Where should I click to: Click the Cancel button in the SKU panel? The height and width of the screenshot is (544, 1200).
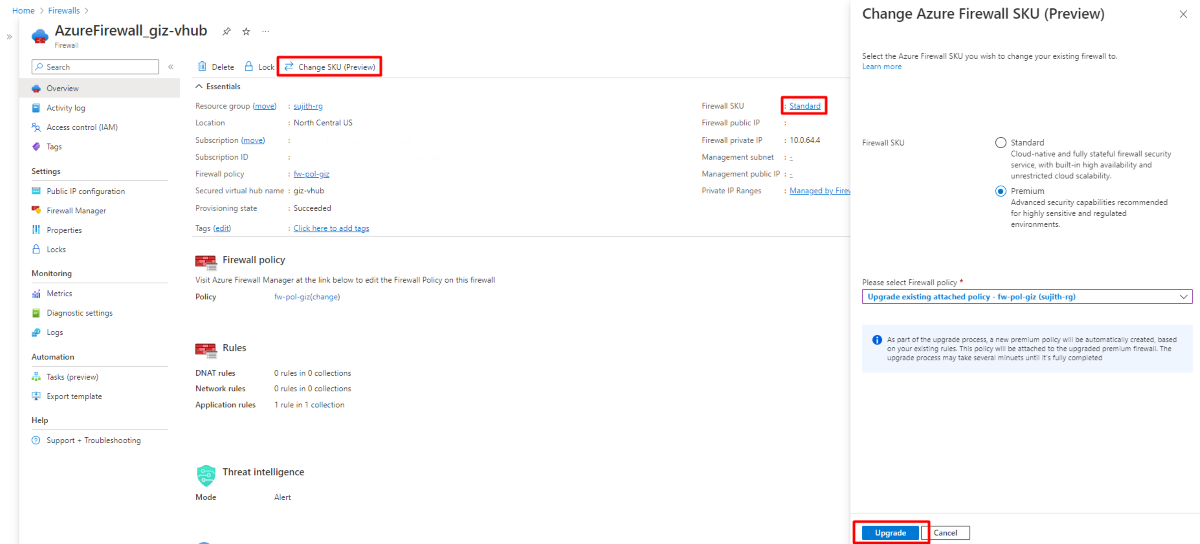(945, 533)
